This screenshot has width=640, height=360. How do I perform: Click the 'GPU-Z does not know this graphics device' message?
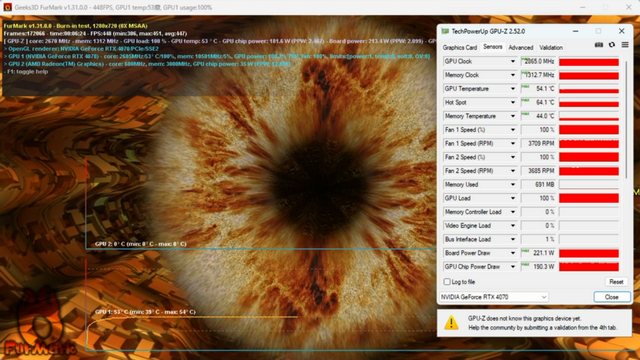[524, 318]
